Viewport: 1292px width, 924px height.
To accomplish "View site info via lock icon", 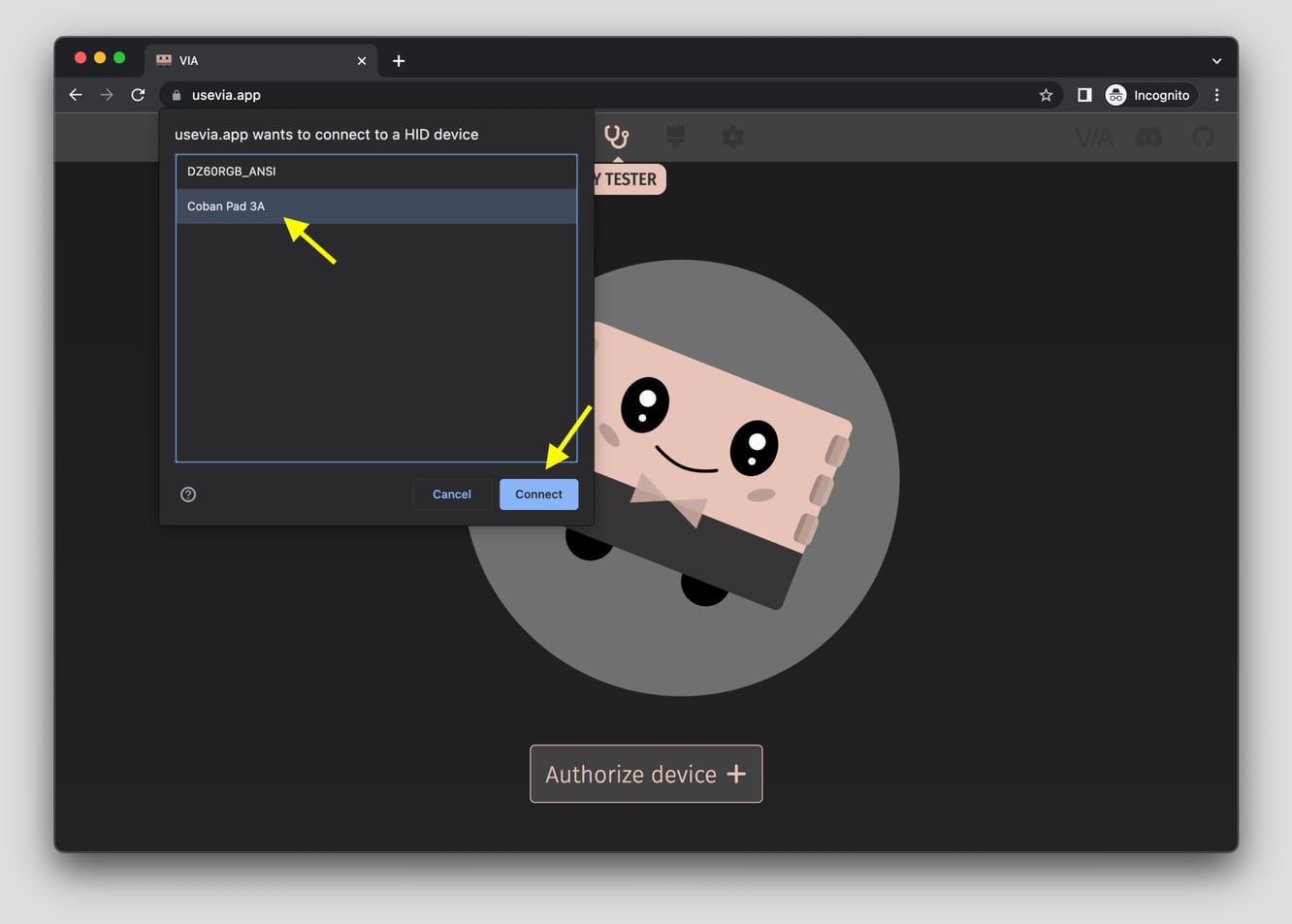I will pos(177,95).
